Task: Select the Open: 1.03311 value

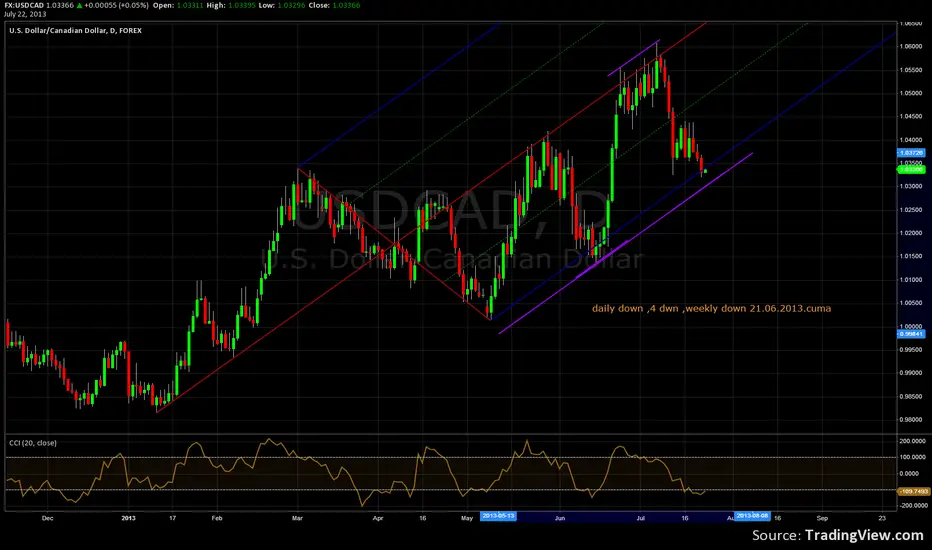Action: [178, 5]
